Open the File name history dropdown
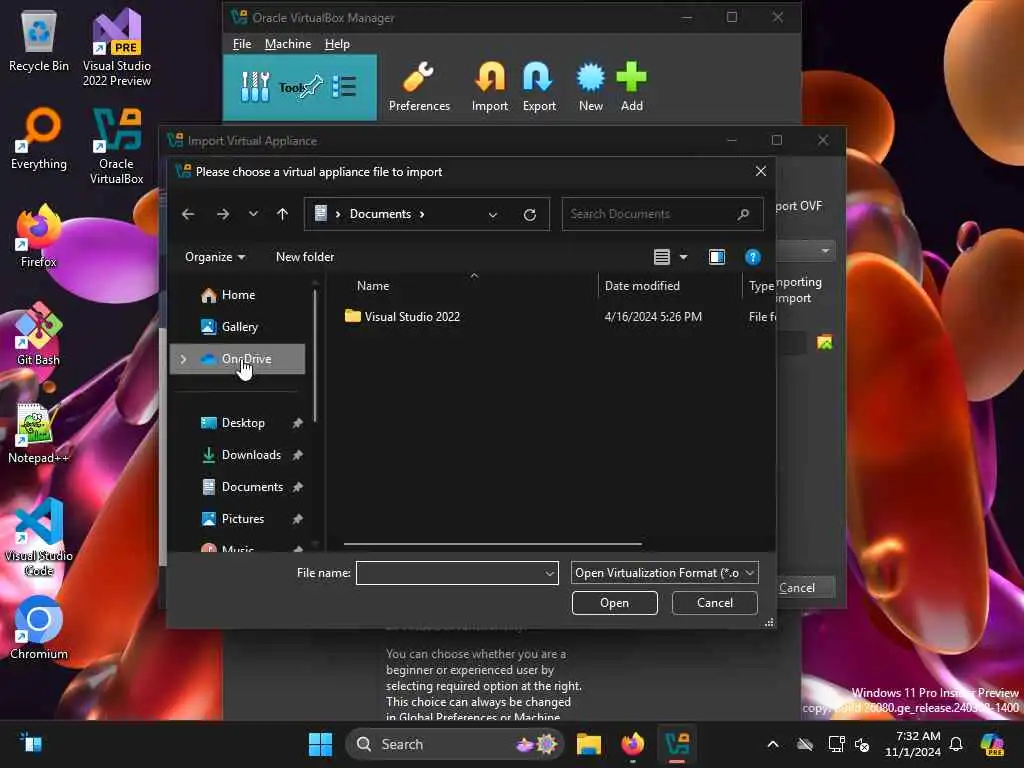The width and height of the screenshot is (1024, 768). point(549,573)
